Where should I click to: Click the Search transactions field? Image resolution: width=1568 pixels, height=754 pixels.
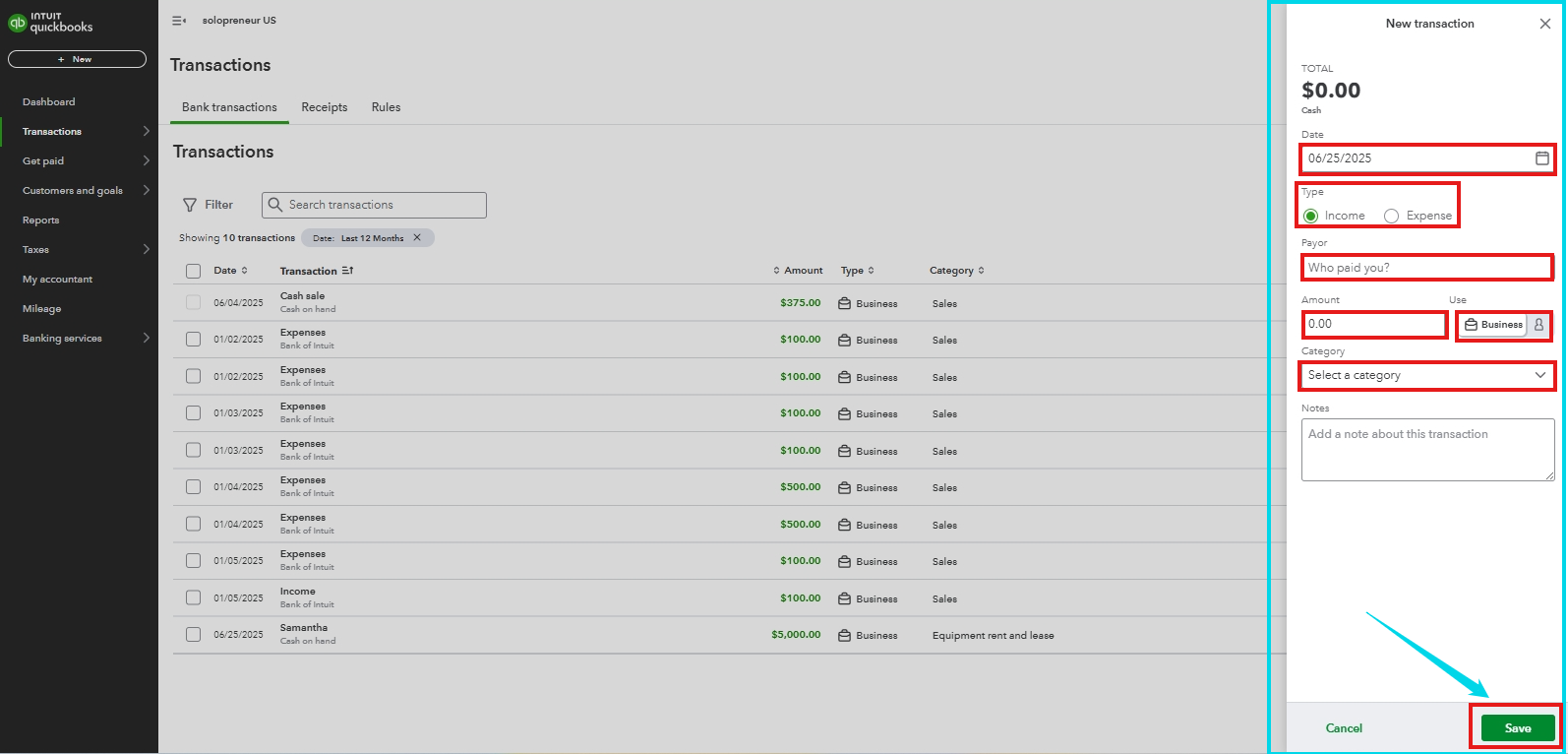374,205
